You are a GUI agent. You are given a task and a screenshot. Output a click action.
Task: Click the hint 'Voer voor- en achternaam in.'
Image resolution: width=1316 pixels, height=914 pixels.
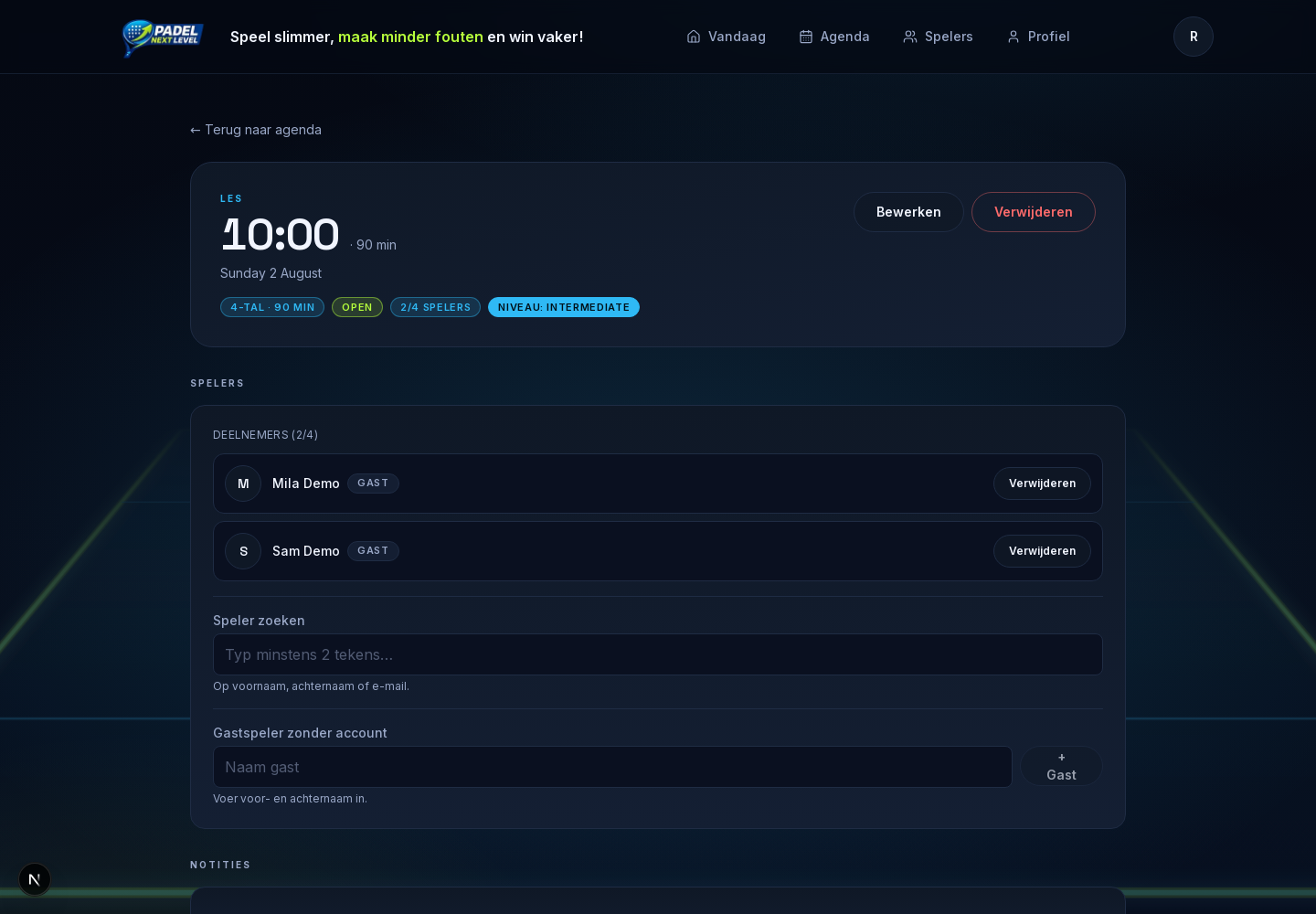click(290, 799)
